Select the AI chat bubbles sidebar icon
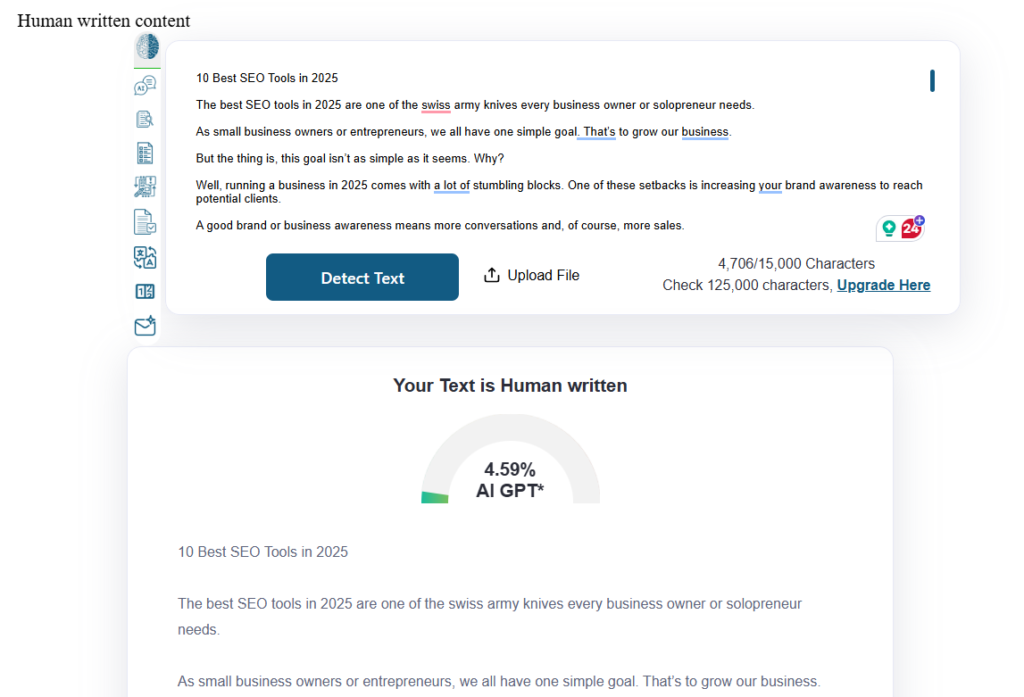Image resolution: width=1024 pixels, height=697 pixels. (145, 85)
